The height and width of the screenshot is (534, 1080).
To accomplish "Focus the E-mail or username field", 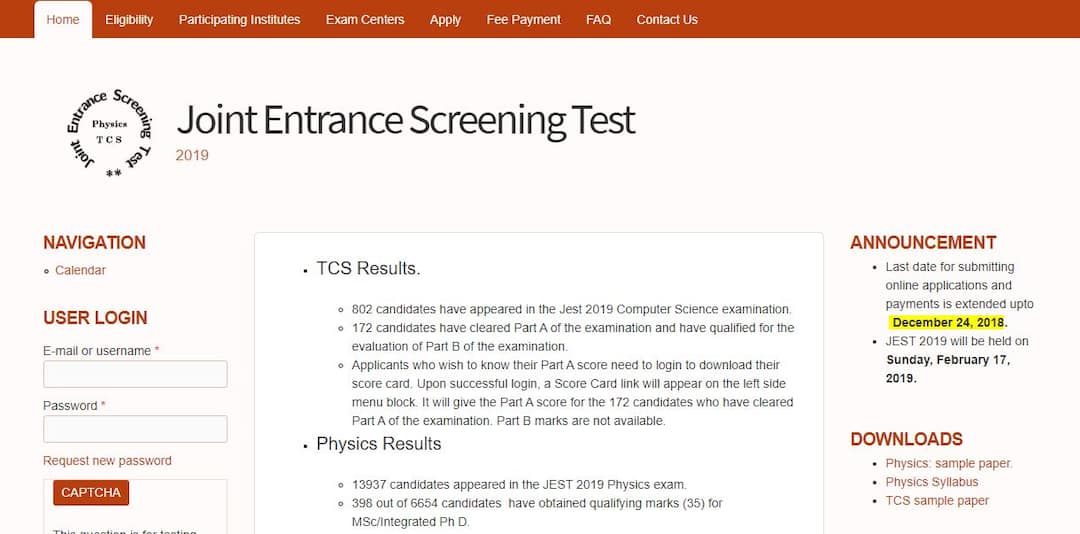I will tap(135, 374).
